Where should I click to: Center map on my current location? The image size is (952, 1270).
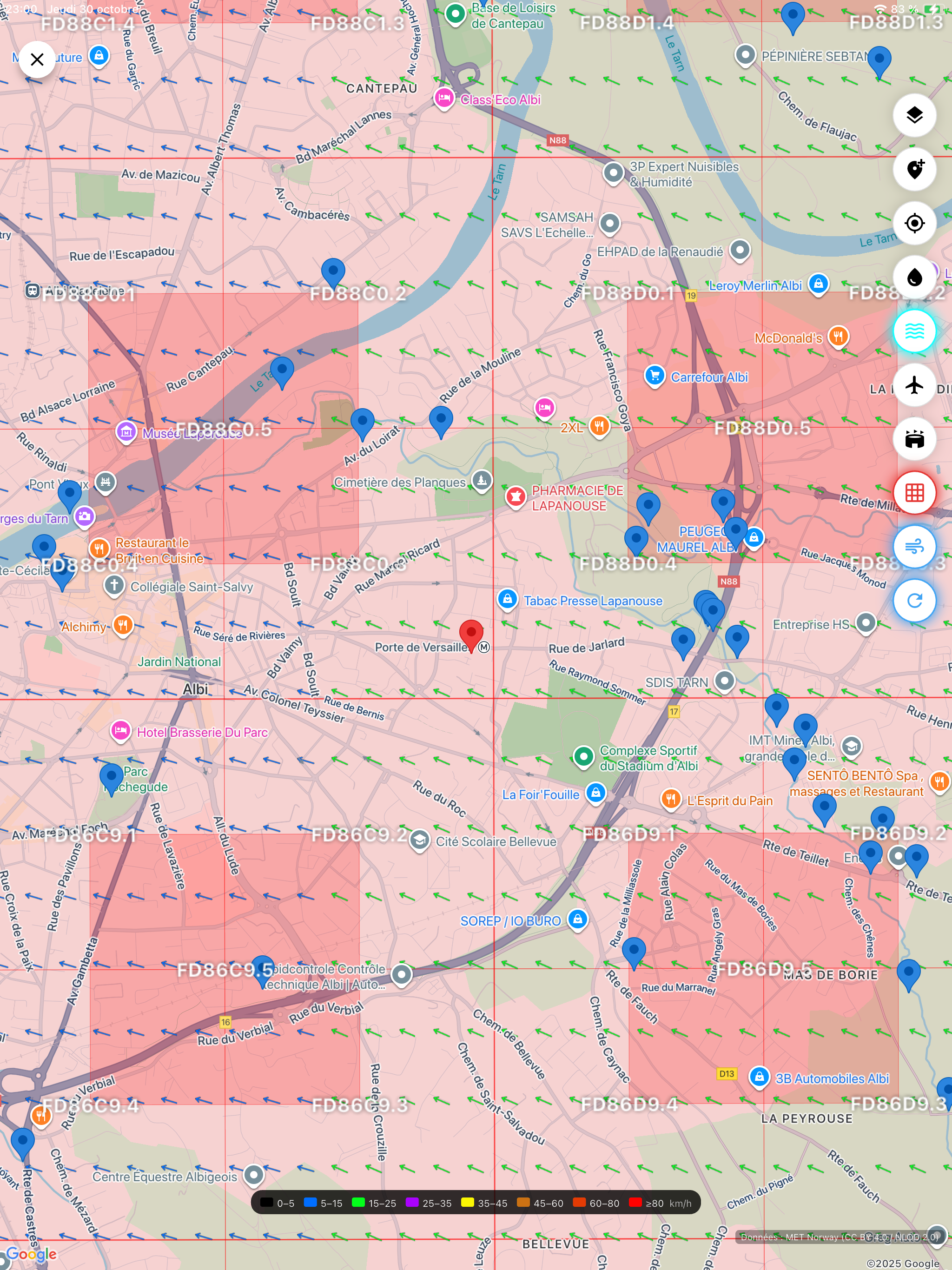tap(914, 223)
